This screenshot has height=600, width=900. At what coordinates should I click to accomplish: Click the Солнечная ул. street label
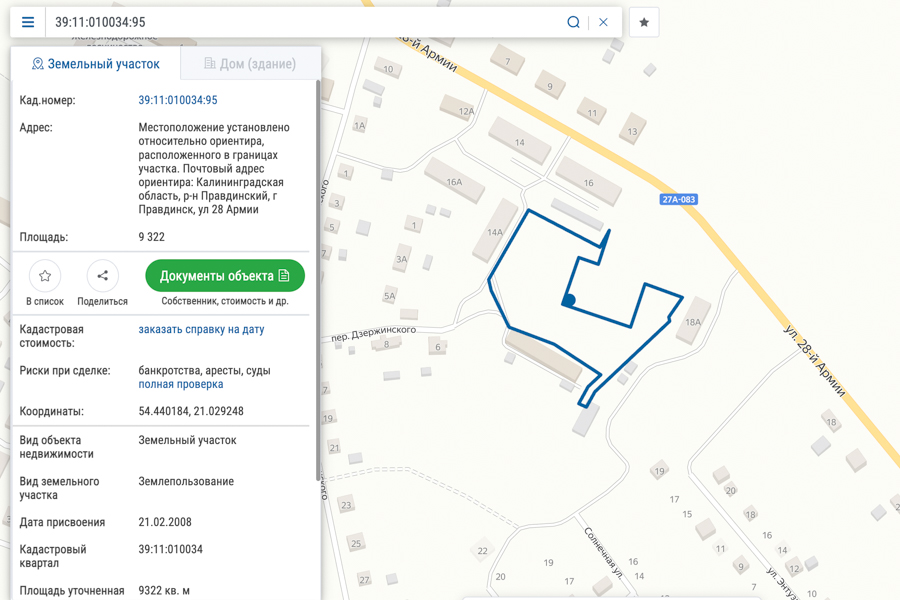coord(603,552)
